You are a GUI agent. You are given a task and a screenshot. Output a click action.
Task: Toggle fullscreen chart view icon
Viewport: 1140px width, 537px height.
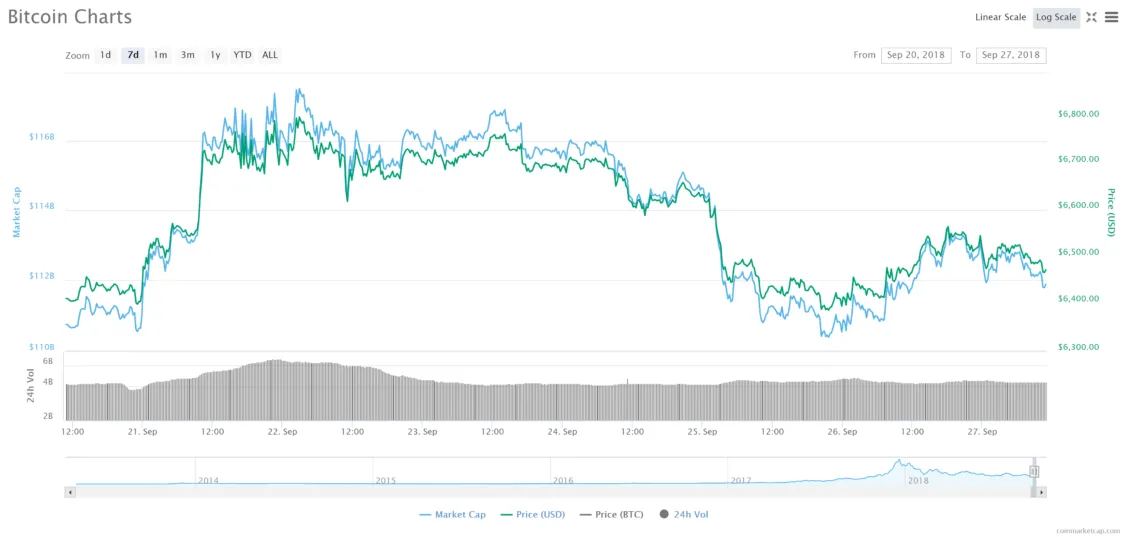pos(1091,17)
